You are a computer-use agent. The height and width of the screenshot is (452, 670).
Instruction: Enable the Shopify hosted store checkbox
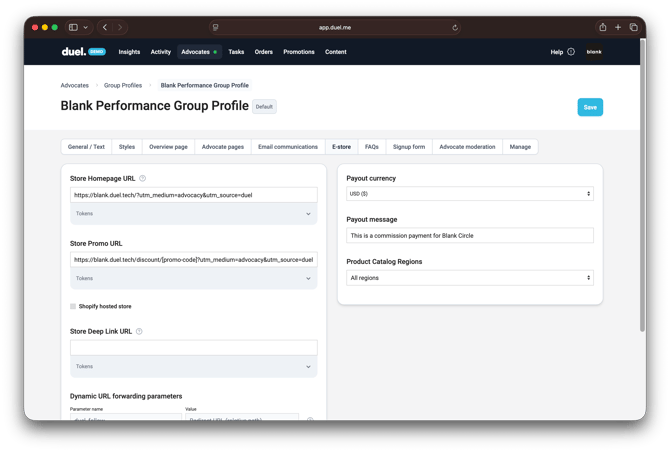pyautogui.click(x=73, y=306)
